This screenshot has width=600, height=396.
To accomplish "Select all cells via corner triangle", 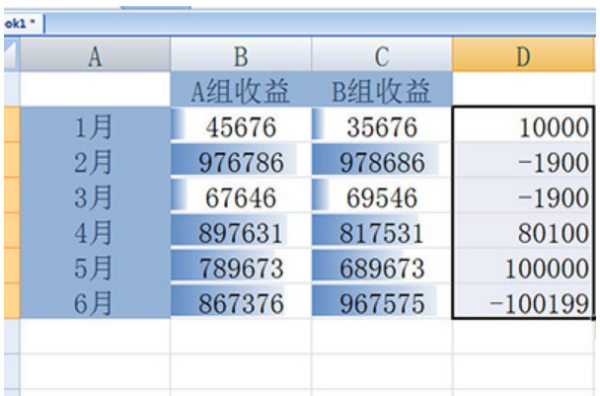I will pyautogui.click(x=11, y=54).
